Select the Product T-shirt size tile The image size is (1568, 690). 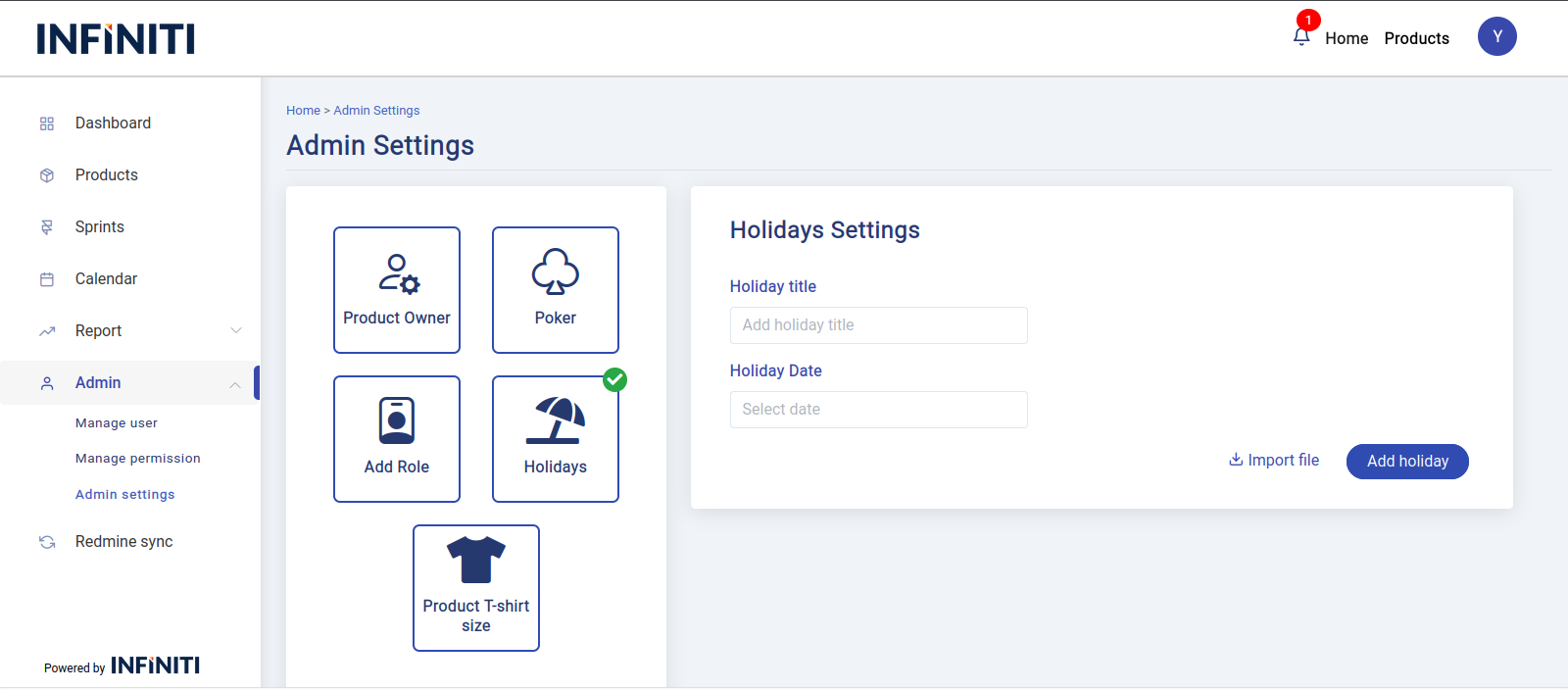tap(476, 588)
